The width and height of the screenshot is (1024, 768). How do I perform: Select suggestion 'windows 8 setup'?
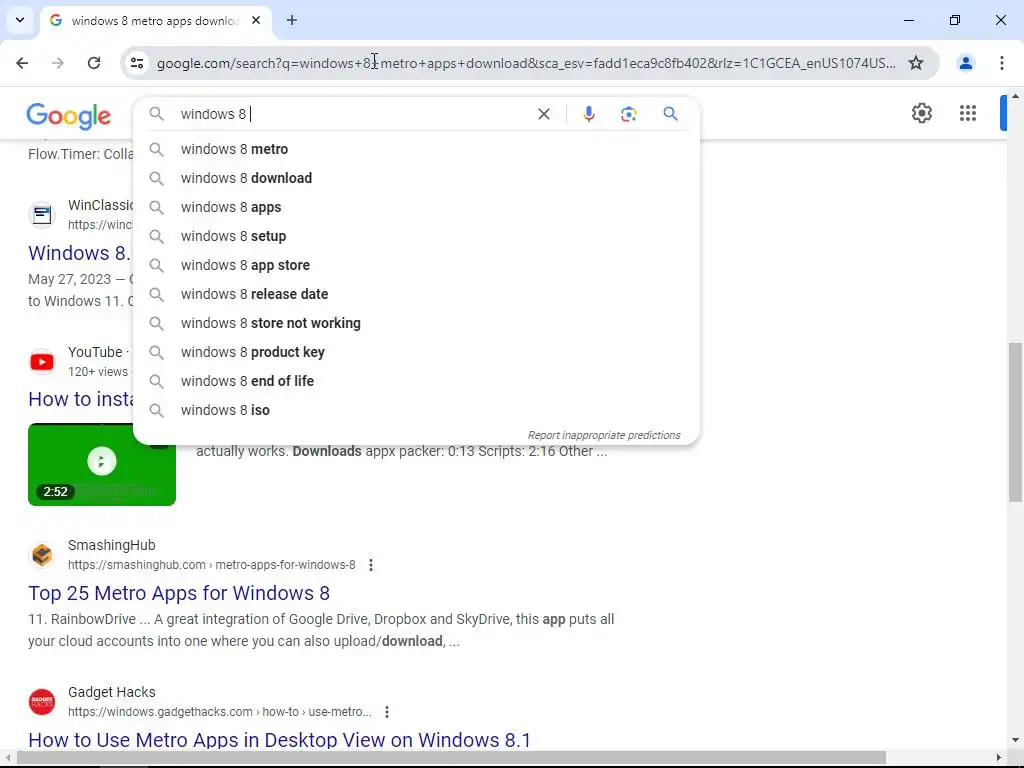[x=416, y=236]
